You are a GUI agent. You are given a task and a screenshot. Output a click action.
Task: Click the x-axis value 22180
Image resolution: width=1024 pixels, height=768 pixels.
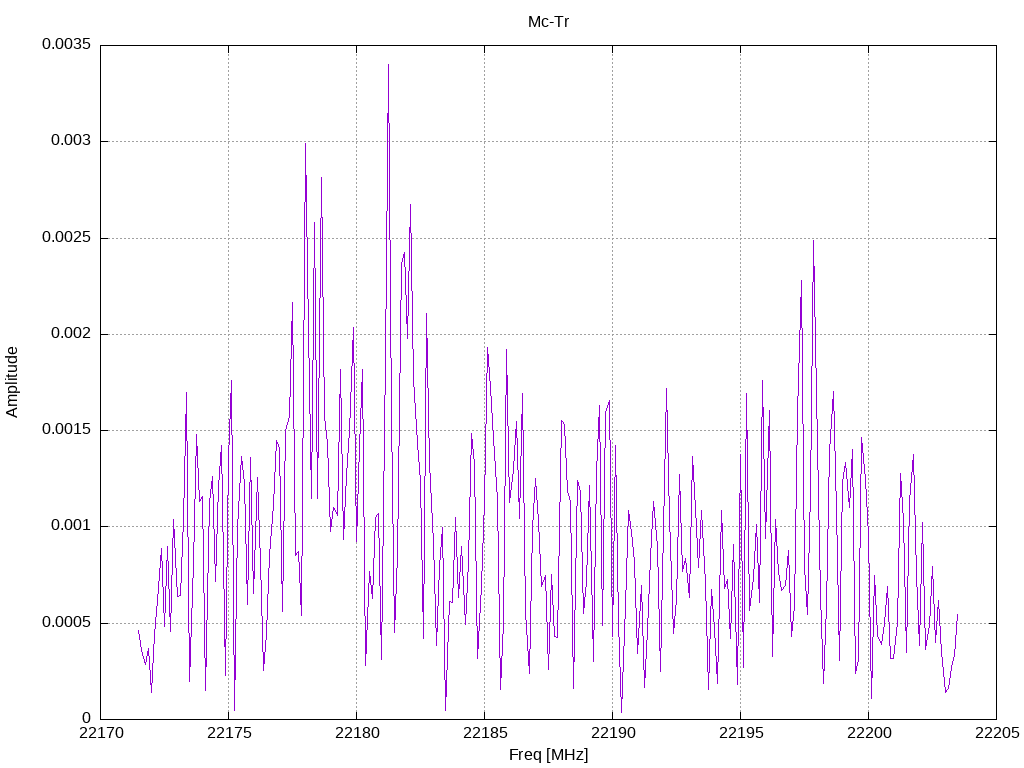(x=357, y=733)
